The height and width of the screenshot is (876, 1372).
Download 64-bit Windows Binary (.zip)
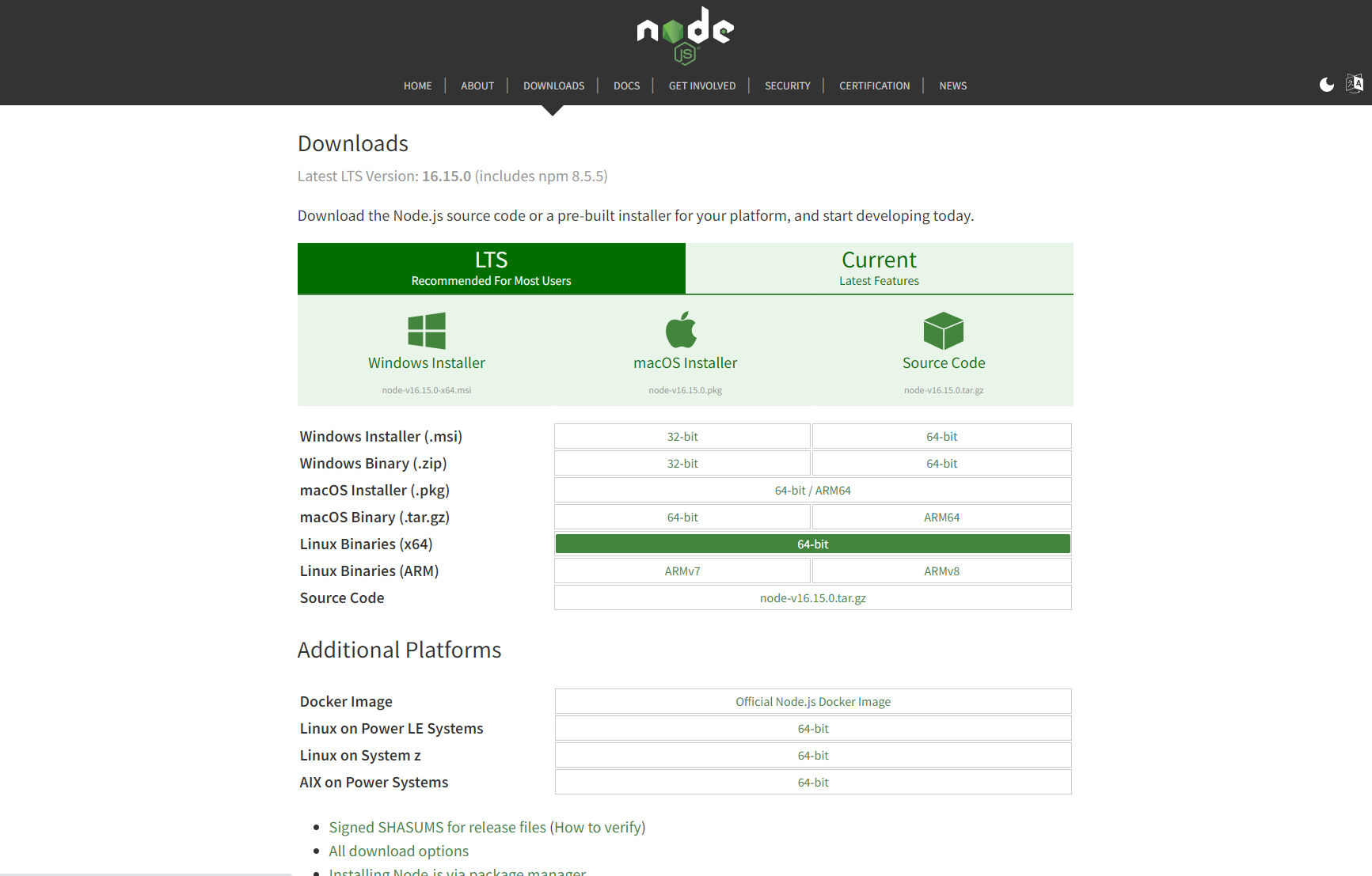(941, 464)
